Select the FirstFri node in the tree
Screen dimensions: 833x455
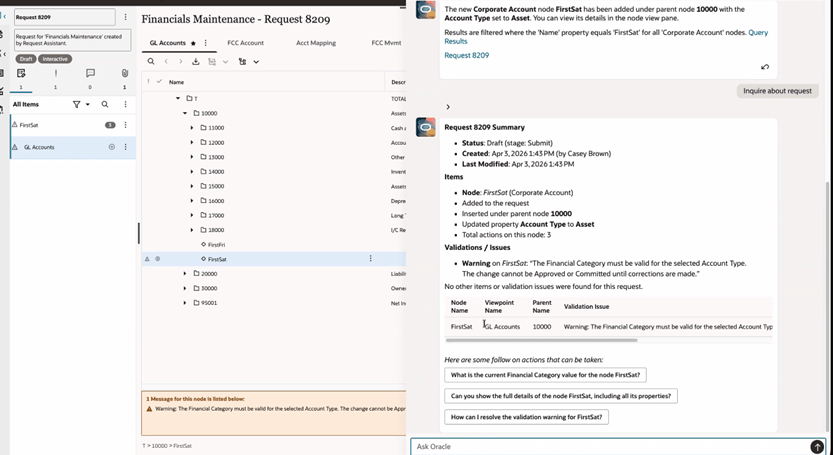216,244
